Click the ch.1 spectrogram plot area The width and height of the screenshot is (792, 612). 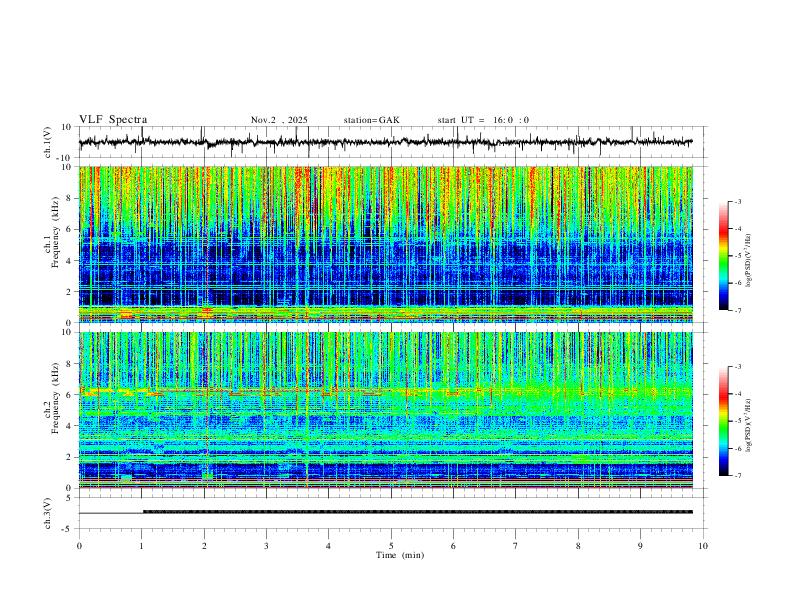pos(386,244)
